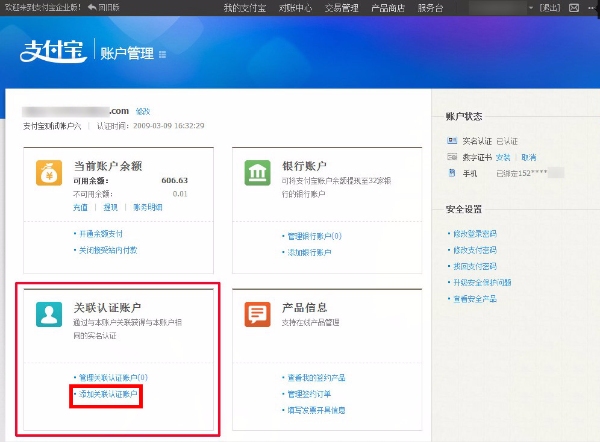Click the 关闭接受站内付款 link

(108, 250)
